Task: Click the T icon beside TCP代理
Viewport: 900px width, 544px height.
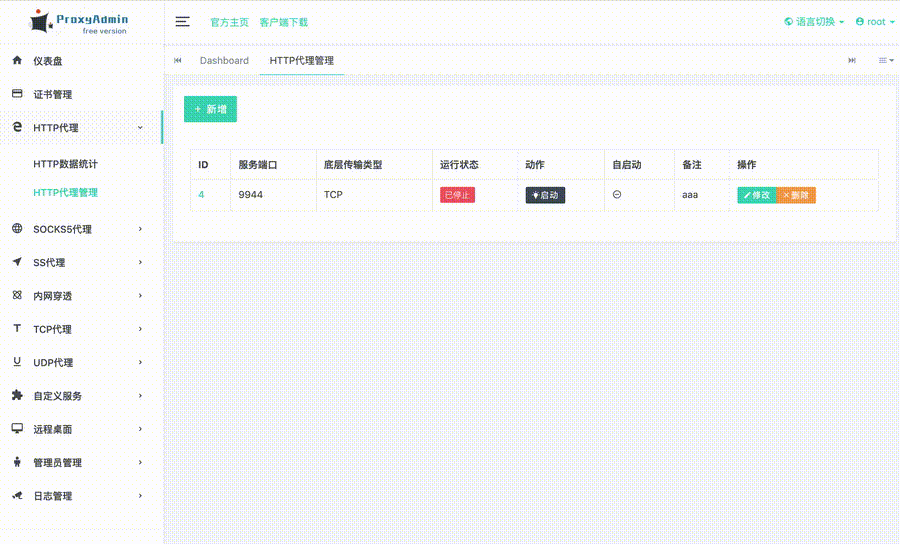Action: [17, 328]
